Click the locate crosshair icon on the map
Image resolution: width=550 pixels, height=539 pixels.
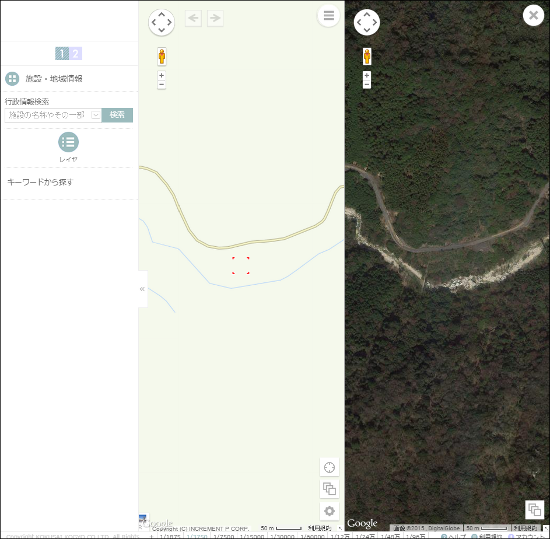[329, 467]
